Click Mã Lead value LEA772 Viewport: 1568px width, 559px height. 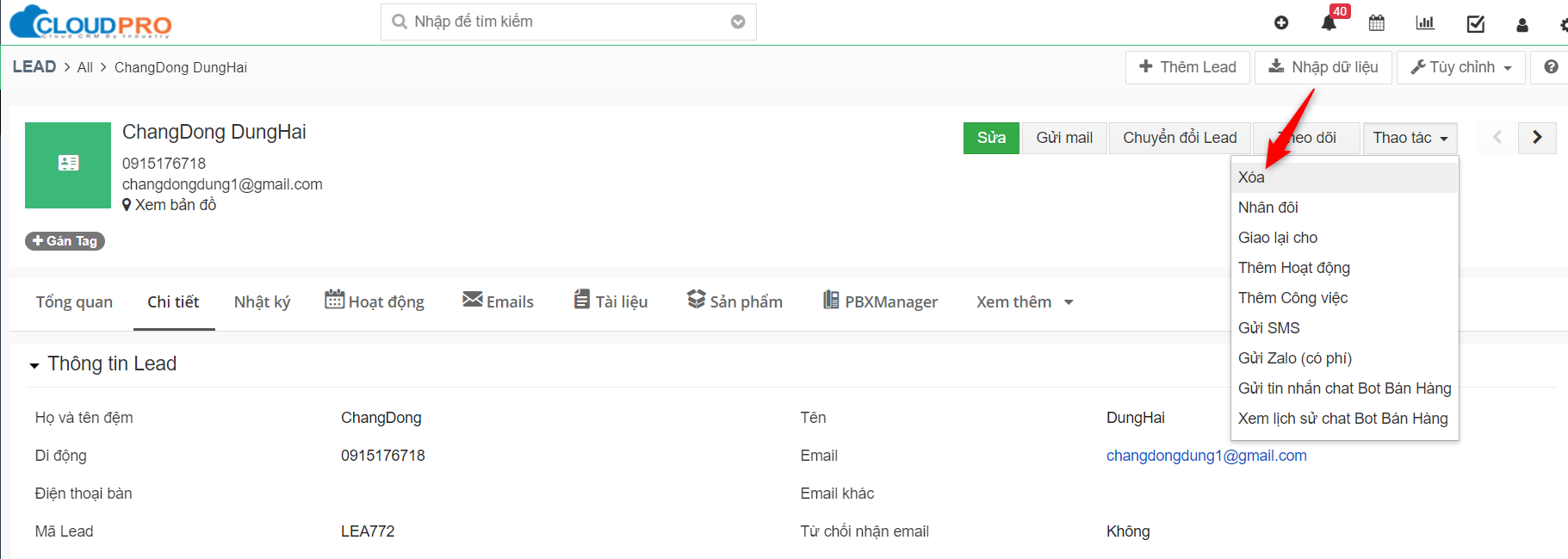368,531
